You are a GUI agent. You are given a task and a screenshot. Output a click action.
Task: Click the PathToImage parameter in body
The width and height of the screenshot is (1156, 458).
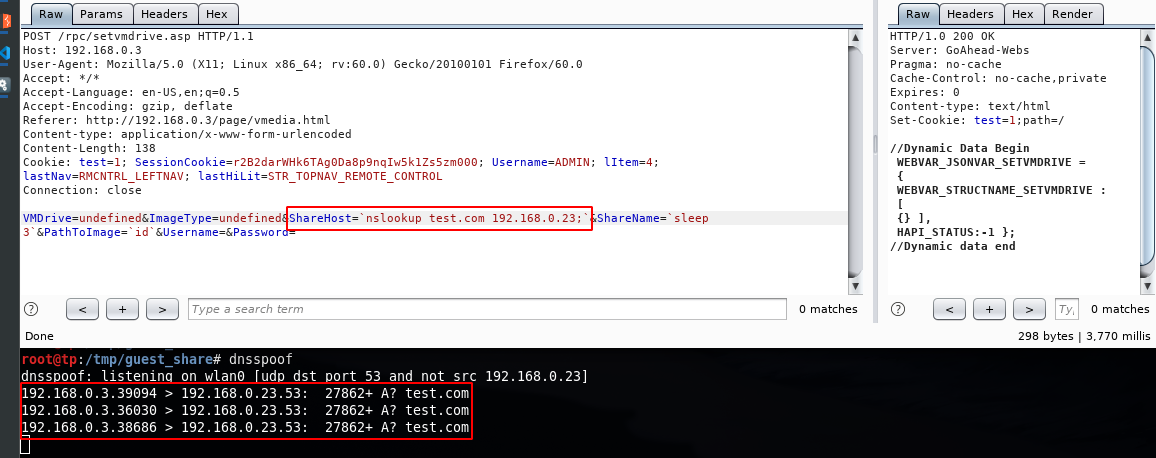coord(102,232)
